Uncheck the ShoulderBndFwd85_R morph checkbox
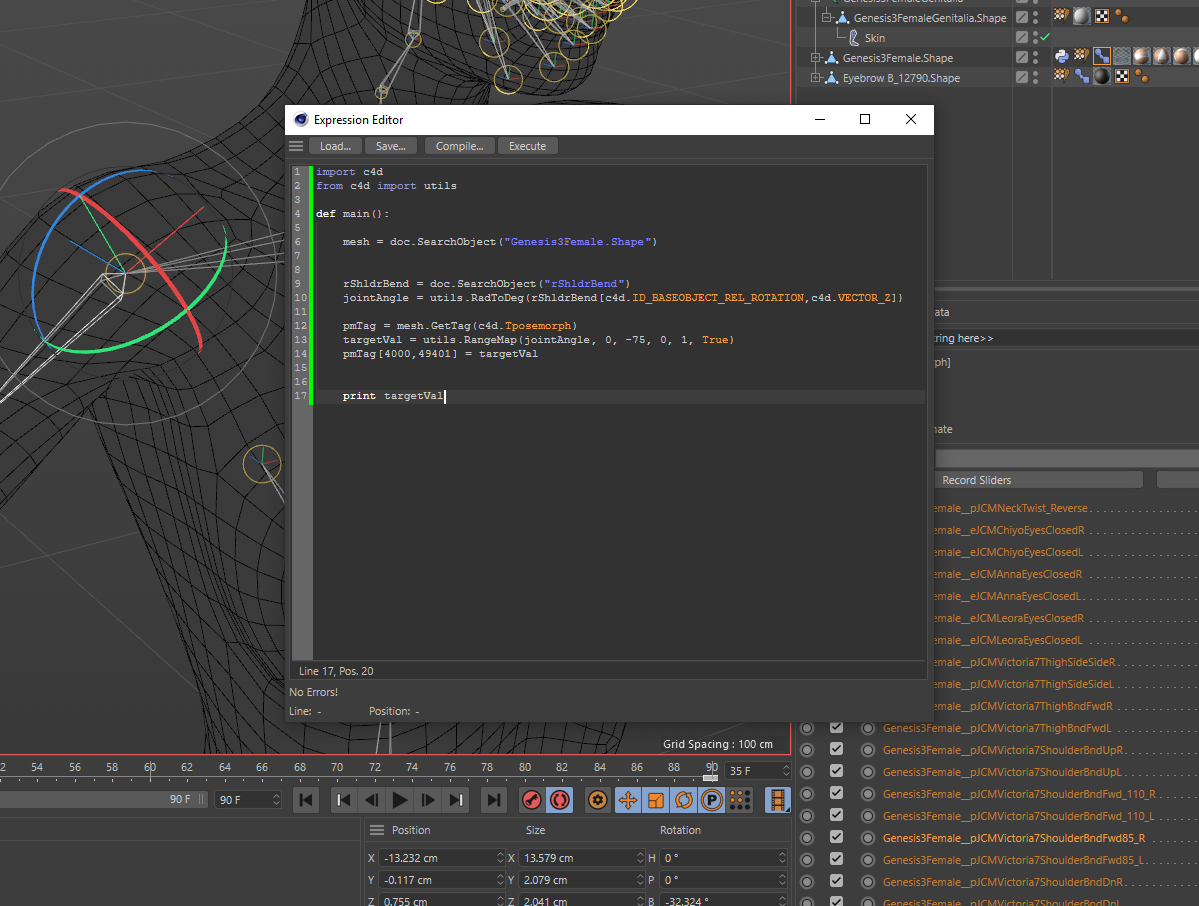Viewport: 1199px width, 906px height. click(837, 838)
